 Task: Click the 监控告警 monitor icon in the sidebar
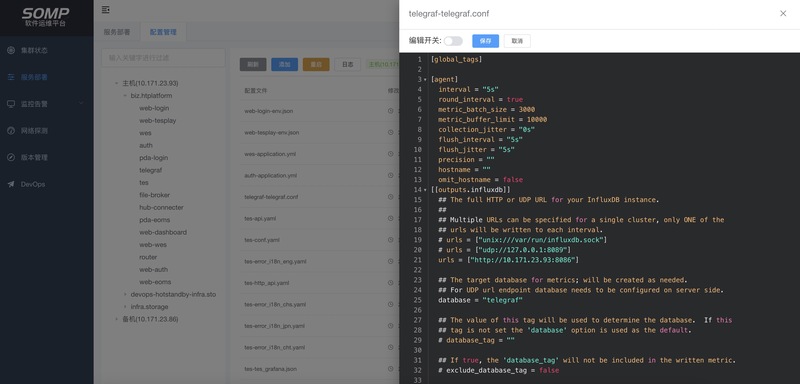tap(11, 104)
